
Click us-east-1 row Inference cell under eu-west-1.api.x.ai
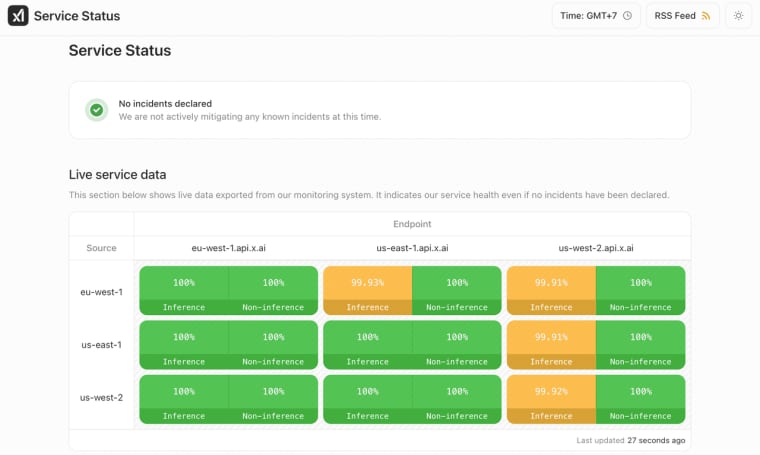tap(184, 345)
